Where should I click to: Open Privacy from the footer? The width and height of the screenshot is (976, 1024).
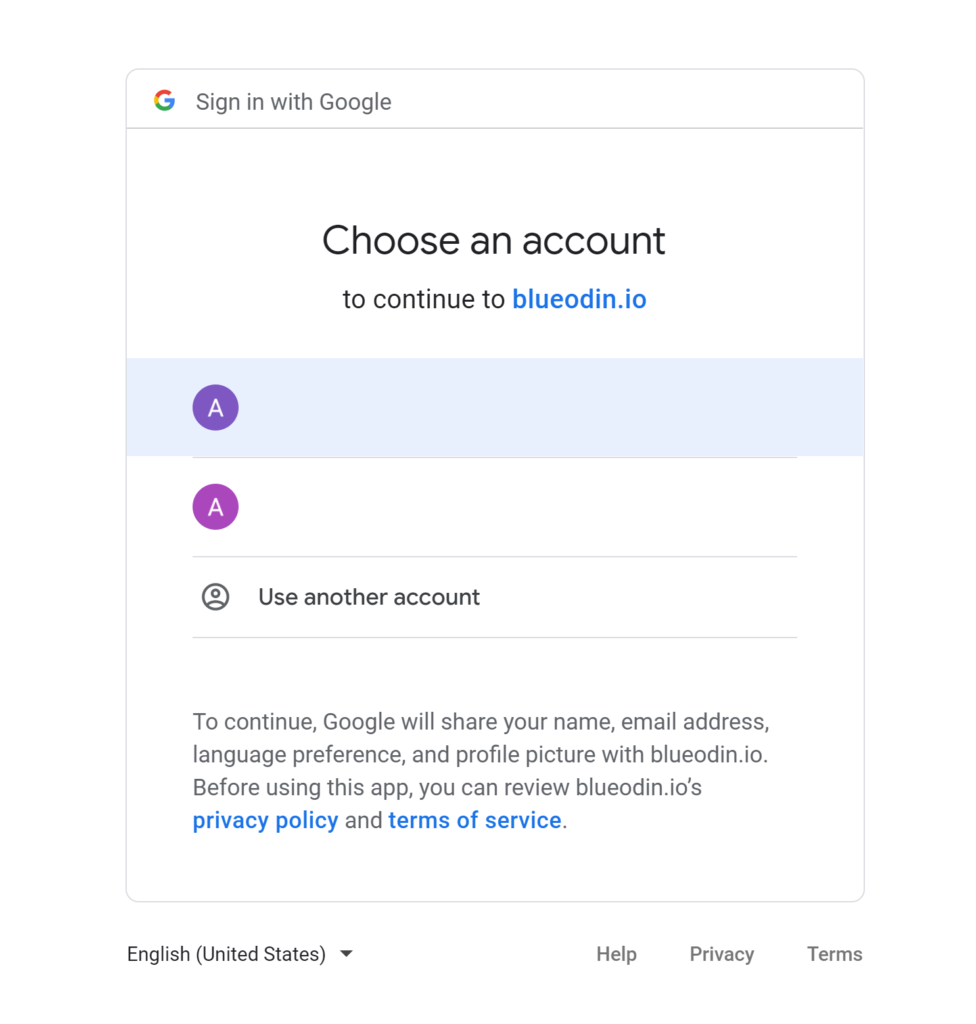click(x=721, y=954)
